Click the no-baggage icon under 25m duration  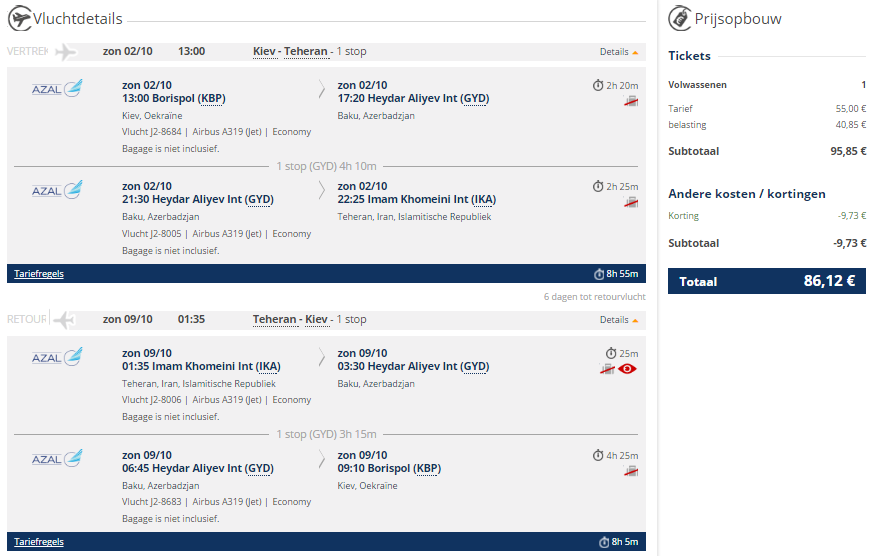click(x=607, y=368)
